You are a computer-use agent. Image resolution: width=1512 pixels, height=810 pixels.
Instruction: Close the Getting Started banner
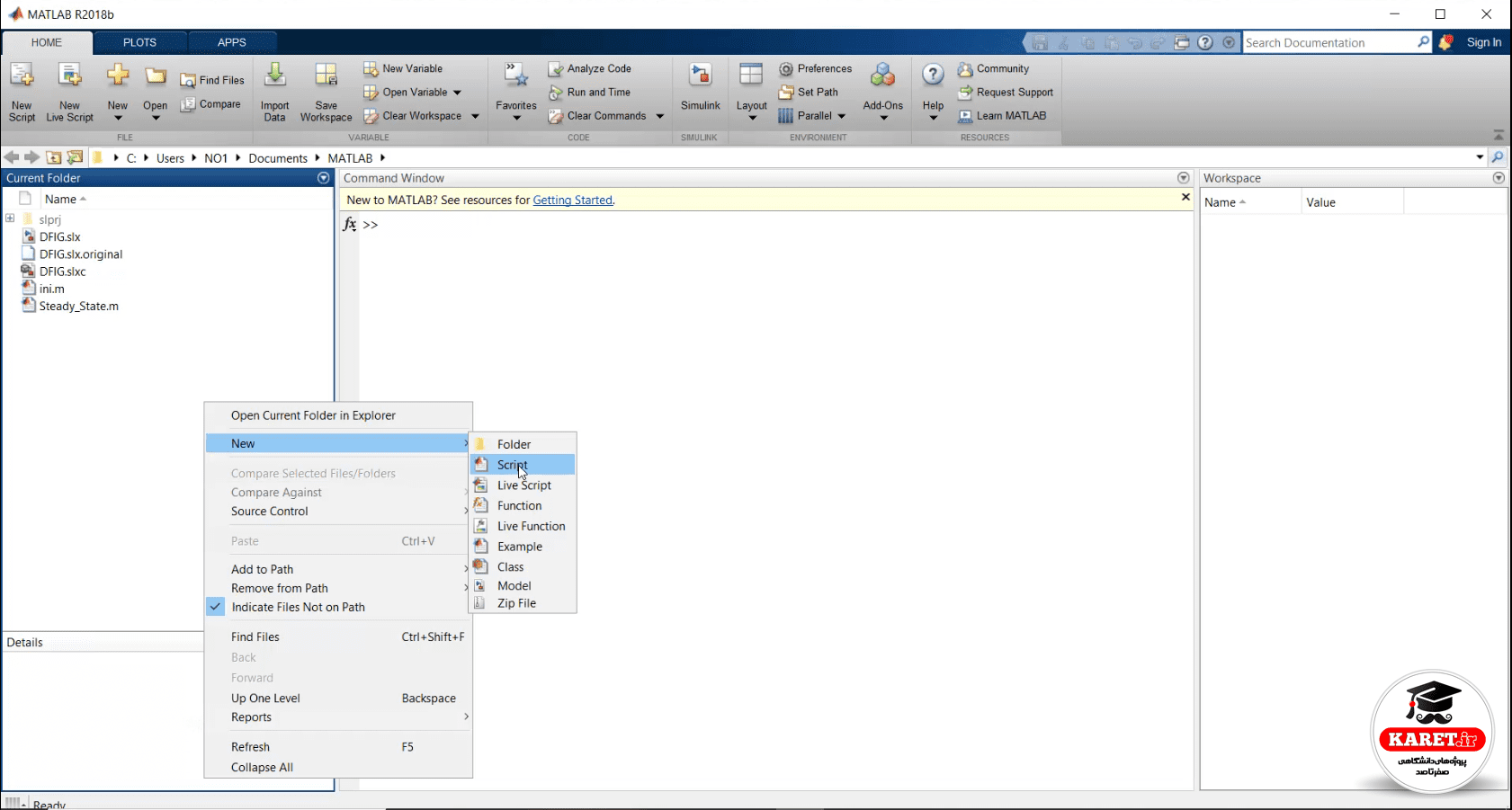pyautogui.click(x=1185, y=197)
